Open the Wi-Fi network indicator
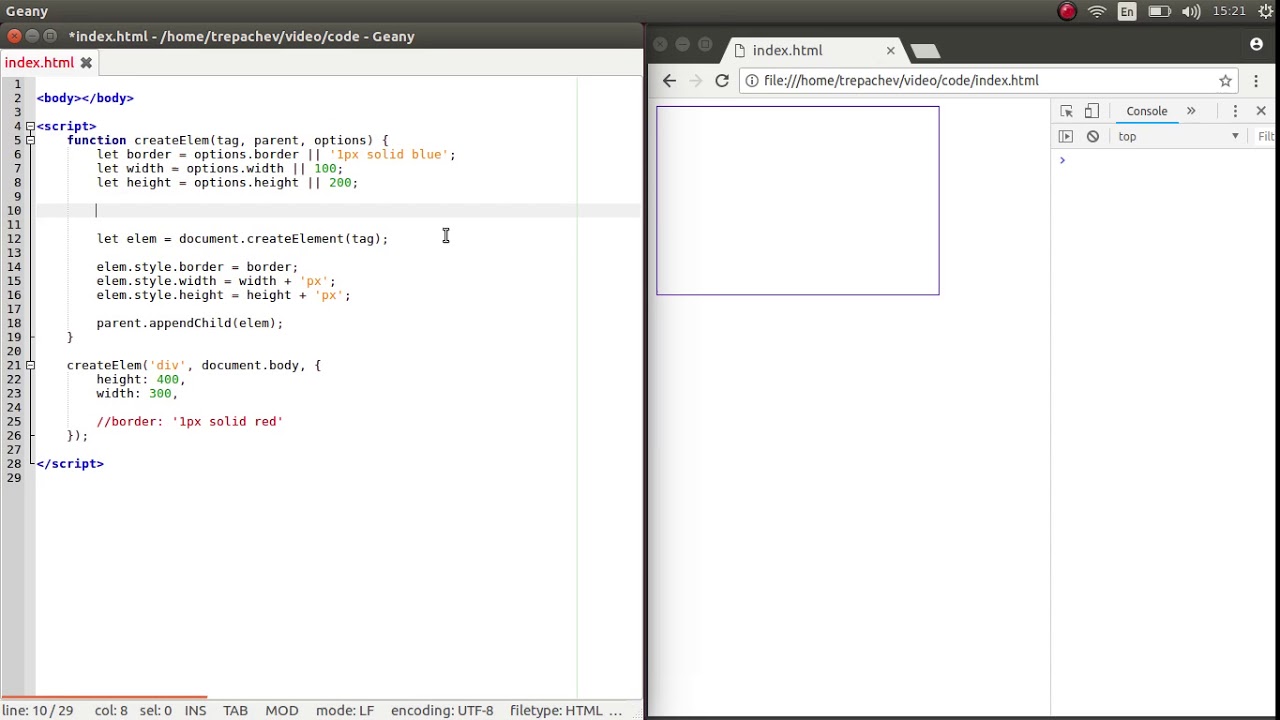Viewport: 1280px width, 720px height. pyautogui.click(x=1097, y=12)
